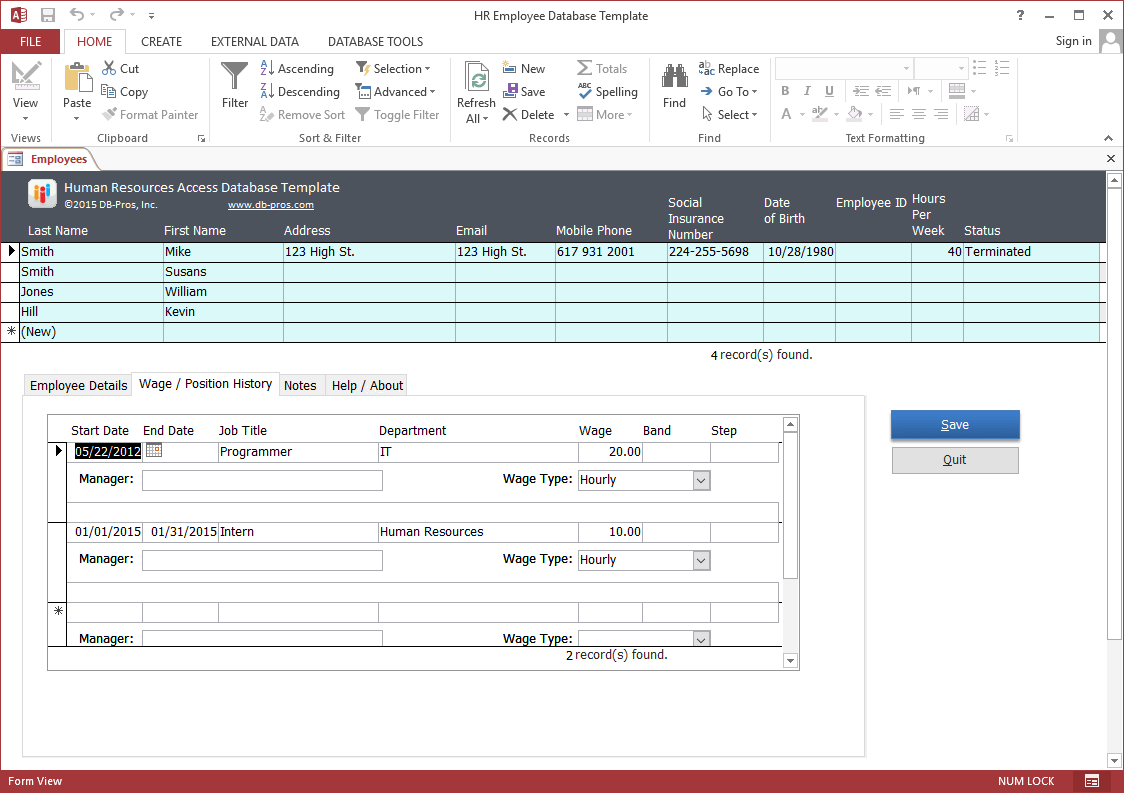Open the www.db-pros.com link
This screenshot has height=793, width=1124.
tap(270, 205)
